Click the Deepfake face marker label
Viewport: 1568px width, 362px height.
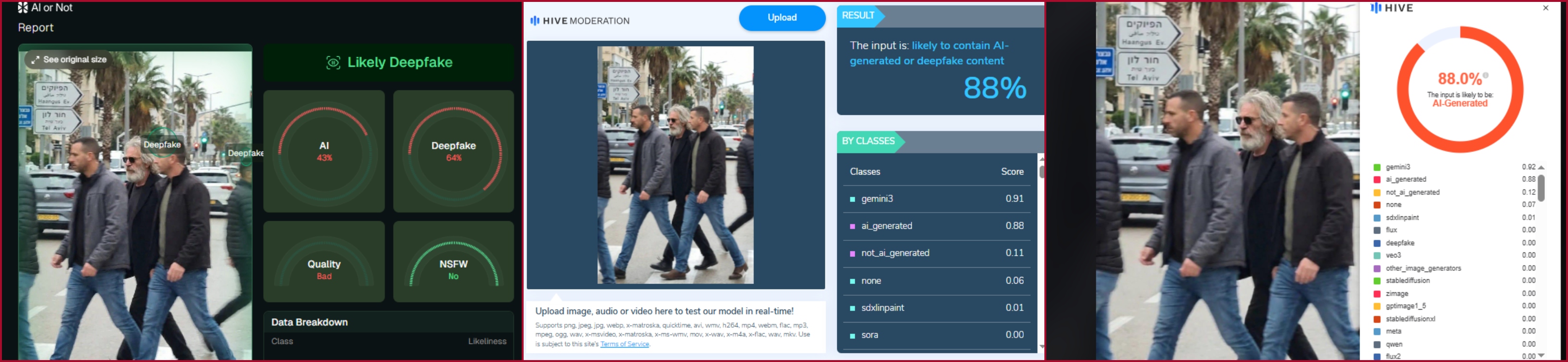pyautogui.click(x=162, y=144)
